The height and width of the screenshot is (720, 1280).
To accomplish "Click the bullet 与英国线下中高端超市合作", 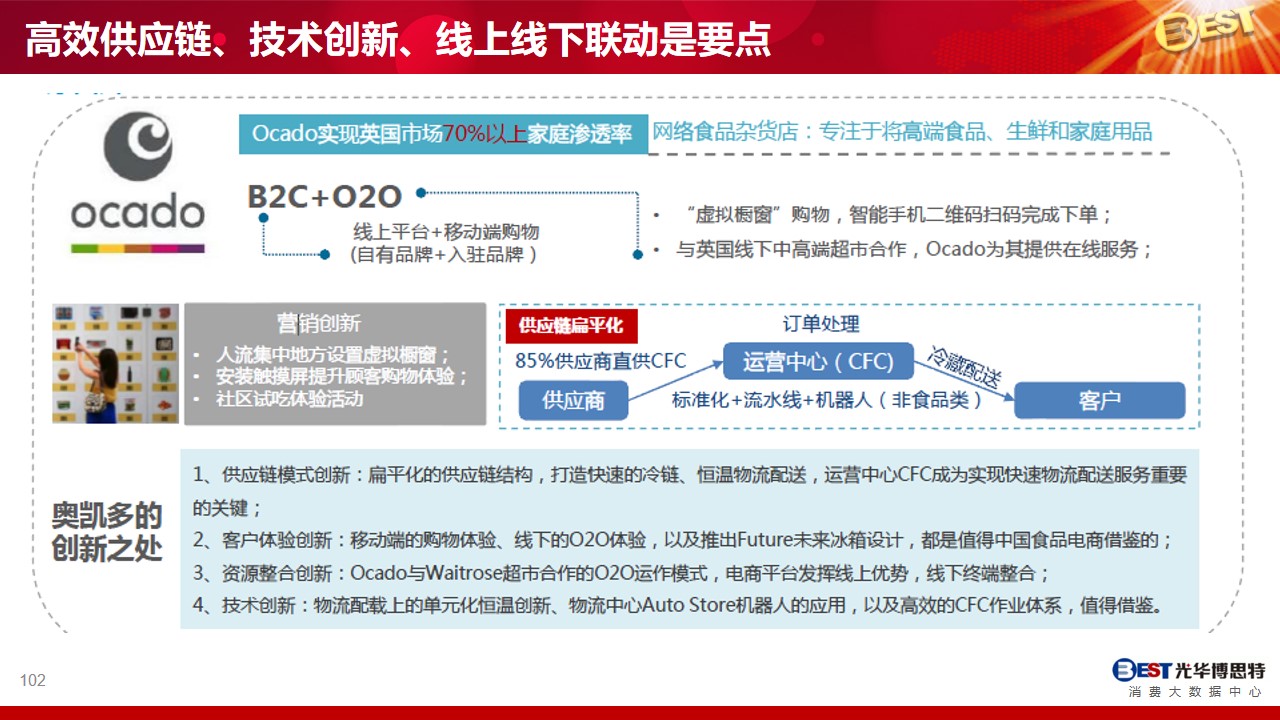I will [x=903, y=249].
